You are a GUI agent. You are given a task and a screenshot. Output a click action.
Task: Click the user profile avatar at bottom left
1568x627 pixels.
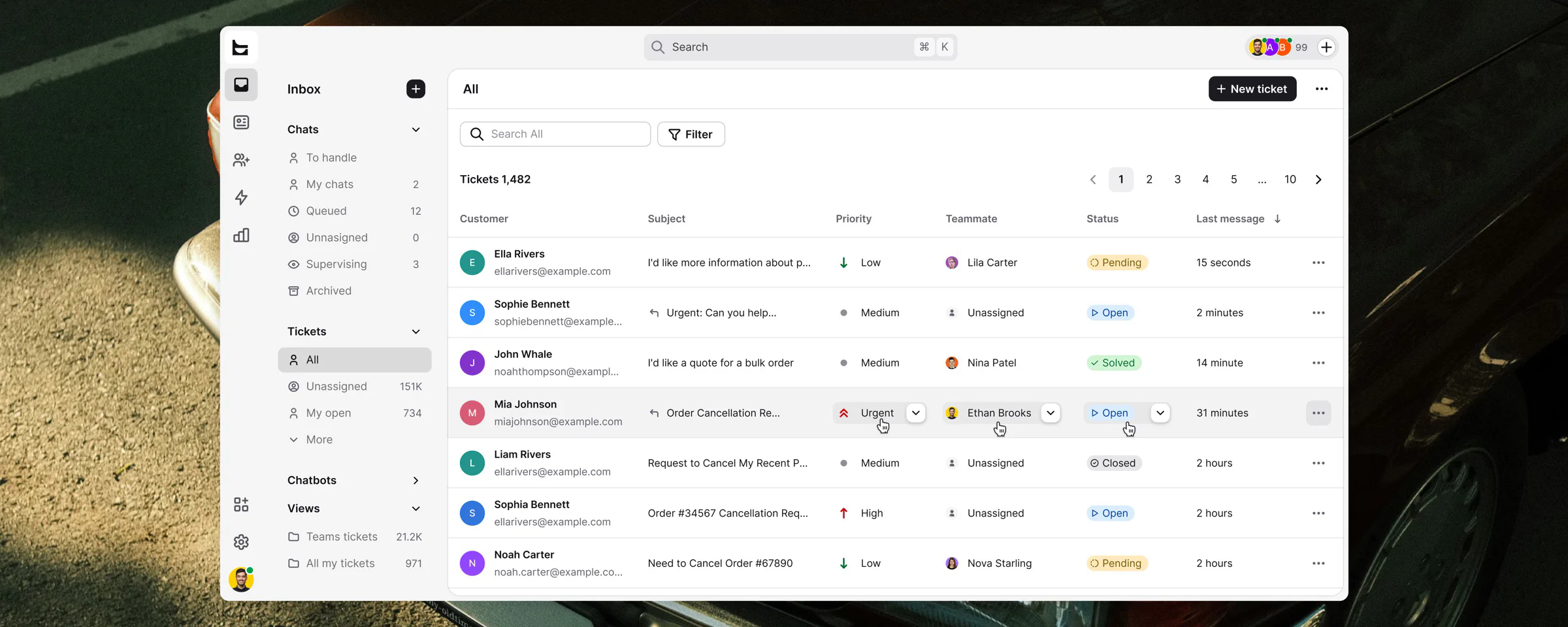(x=241, y=579)
